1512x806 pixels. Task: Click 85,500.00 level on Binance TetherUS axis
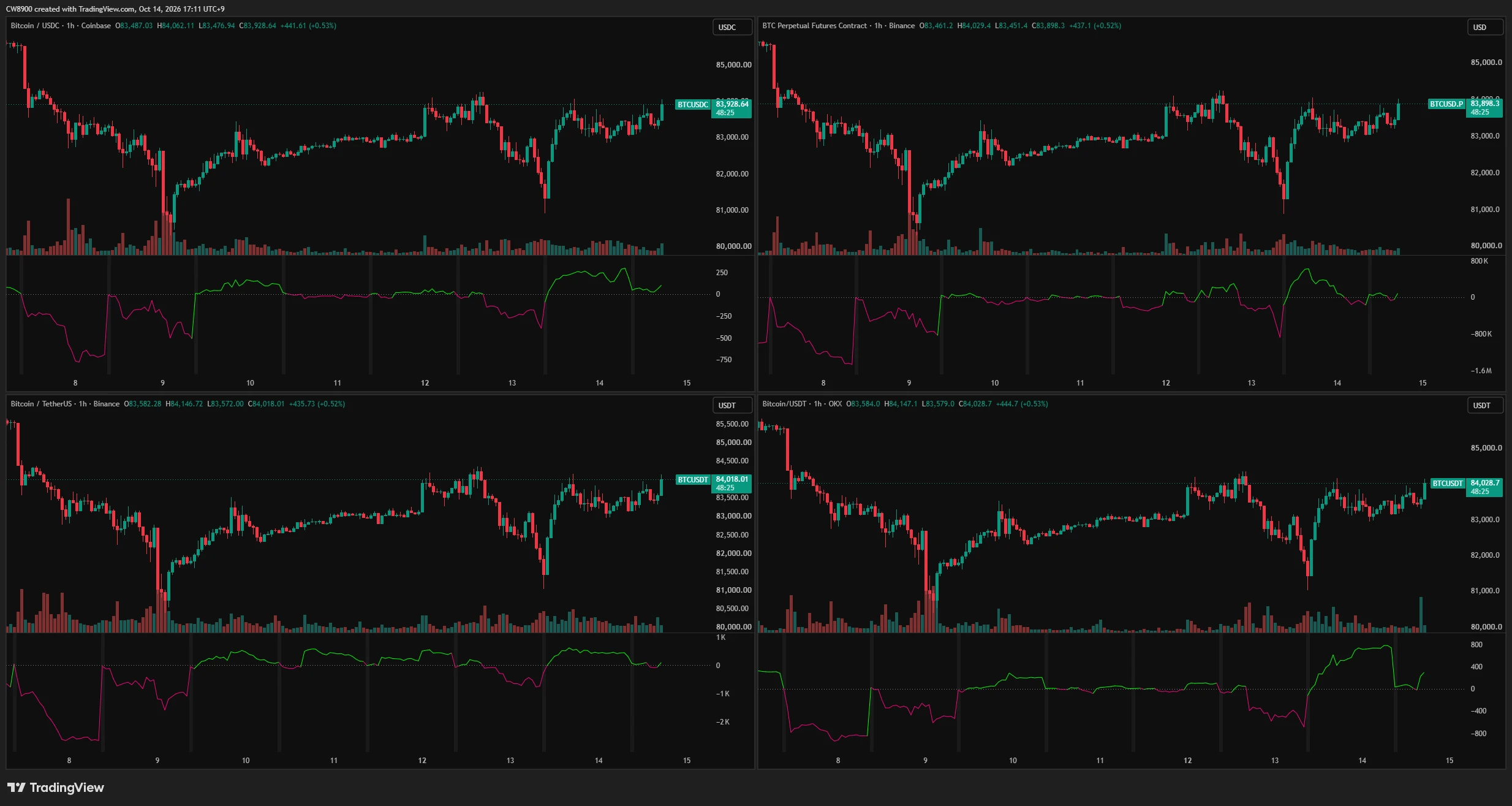[x=732, y=424]
